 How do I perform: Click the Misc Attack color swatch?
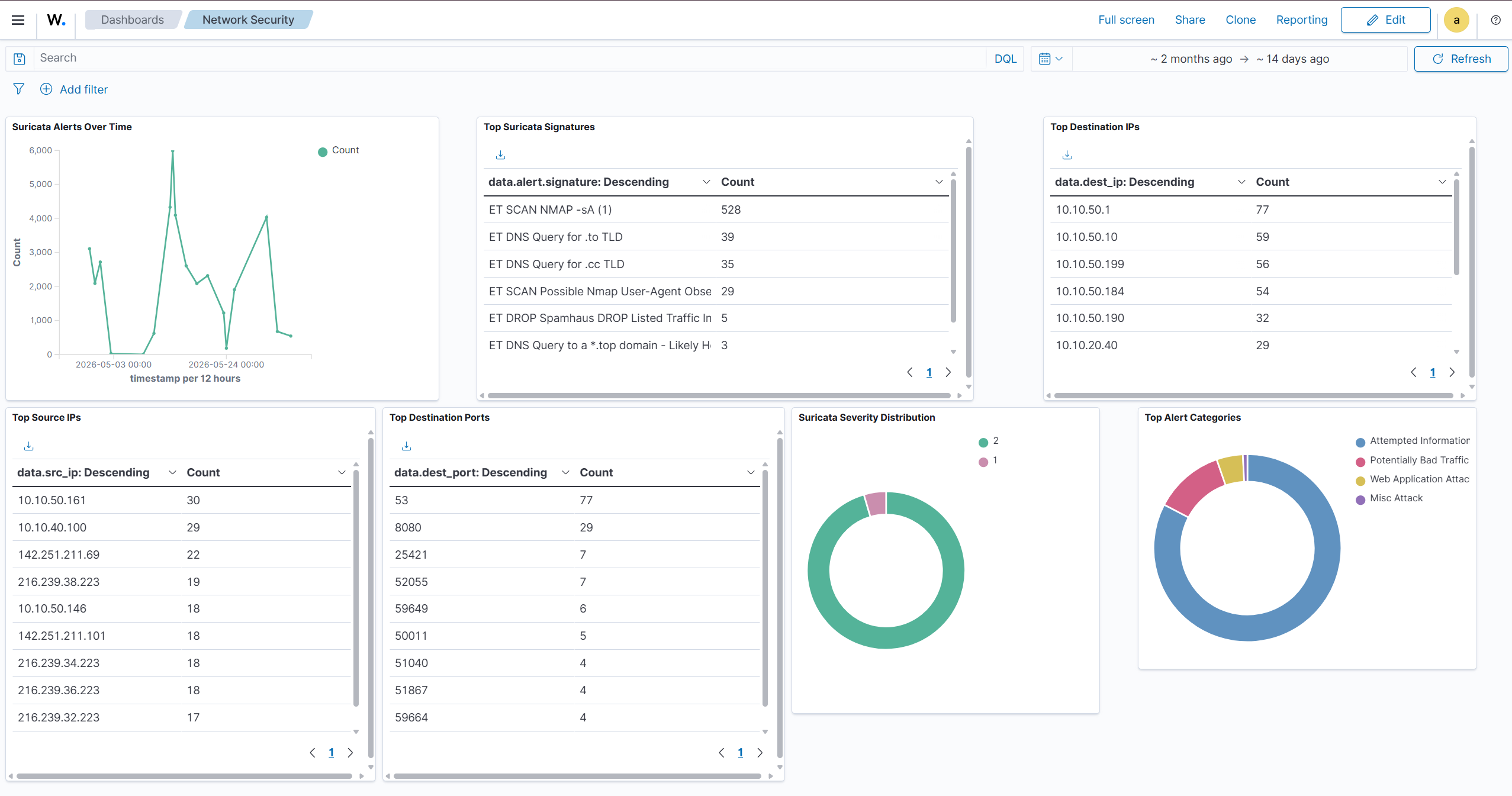[x=1360, y=499]
